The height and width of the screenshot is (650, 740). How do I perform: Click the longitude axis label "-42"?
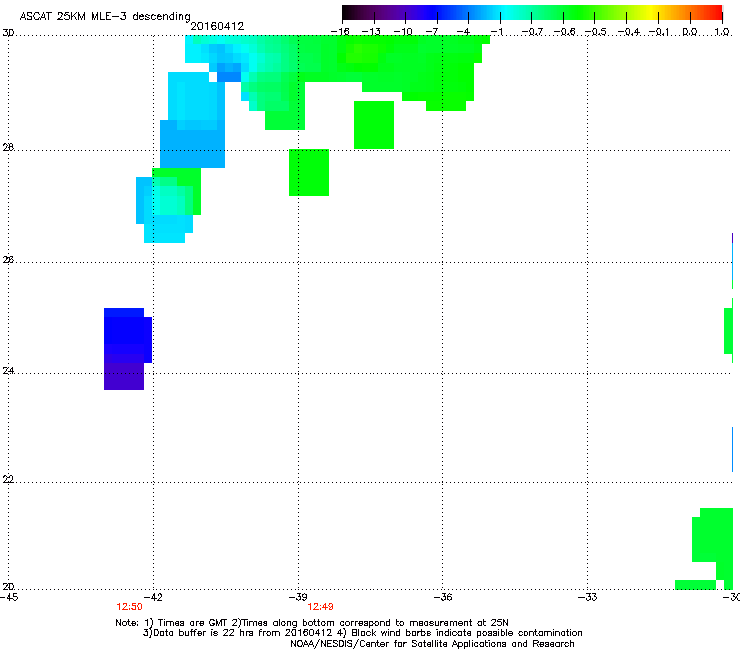[152, 597]
